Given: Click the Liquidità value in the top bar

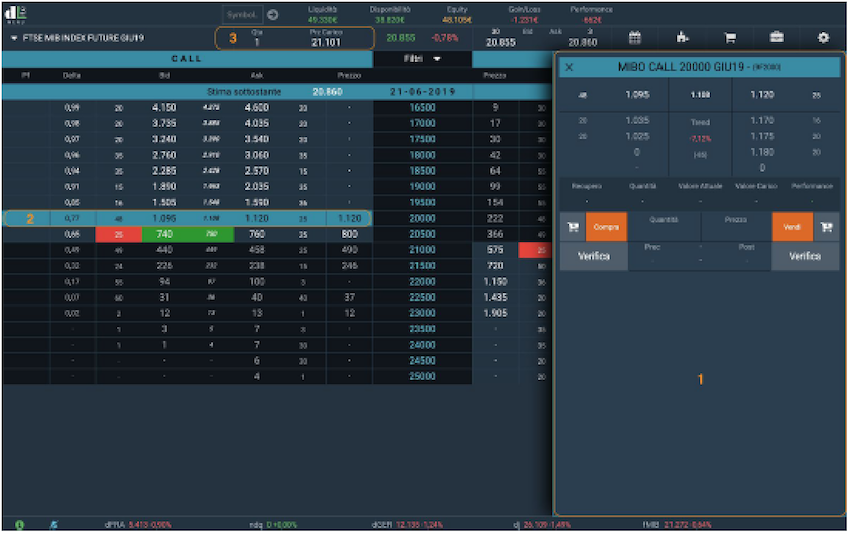Looking at the screenshot, I should click(x=323, y=20).
